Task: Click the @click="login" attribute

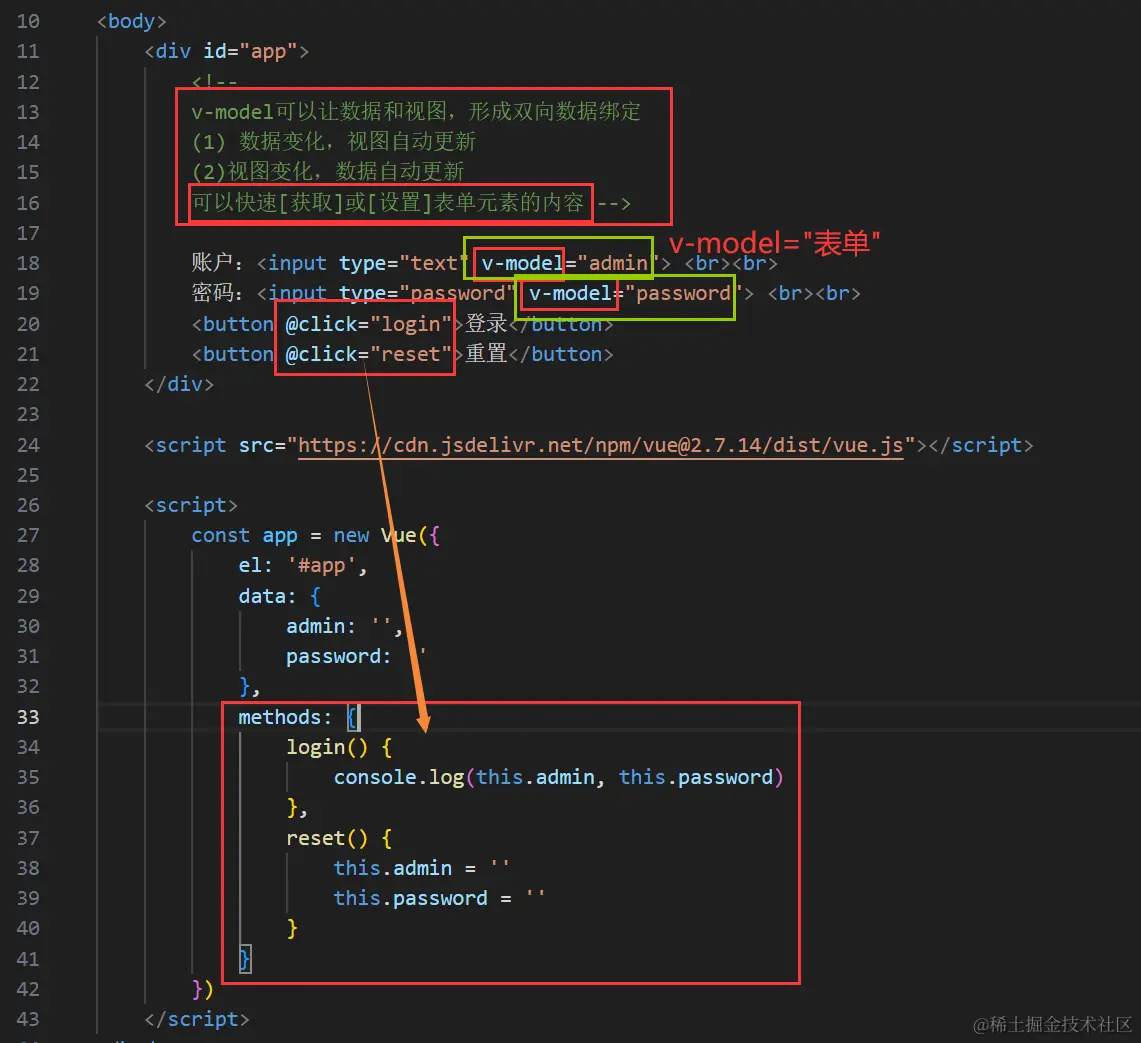Action: point(369,324)
